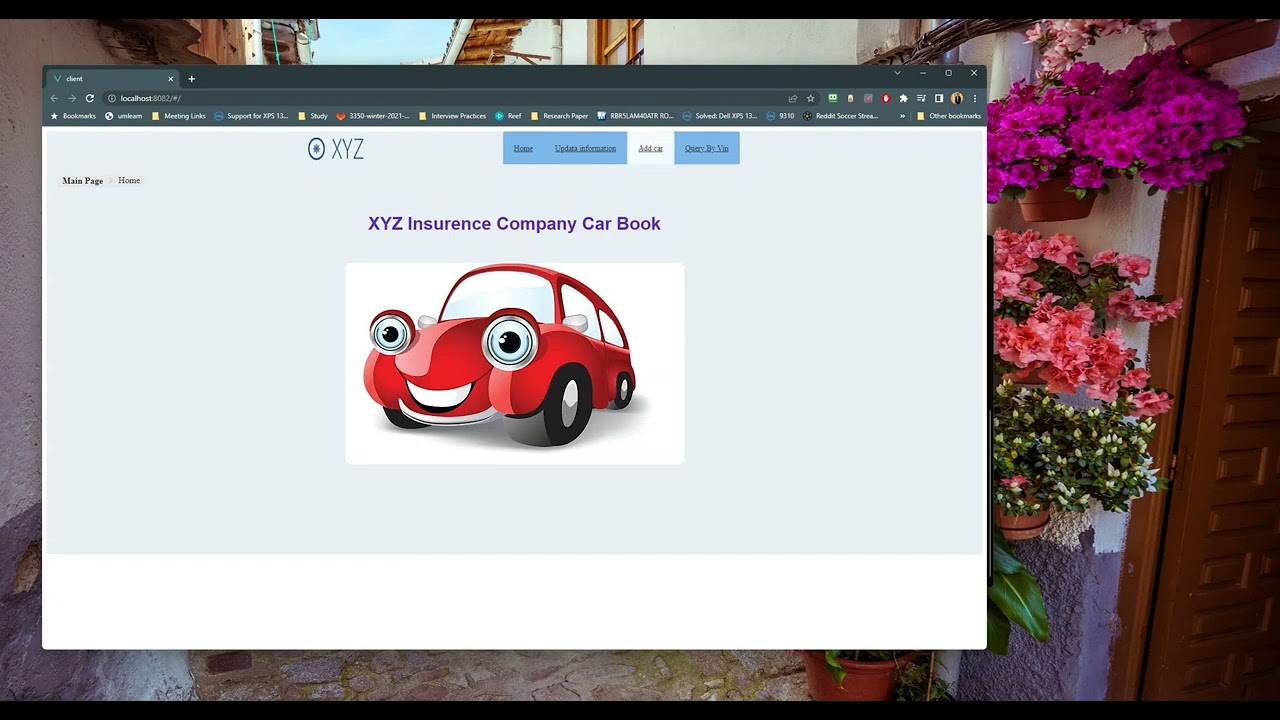Click the share page icon in address bar
Screen dimensions: 1280x720
793,98
